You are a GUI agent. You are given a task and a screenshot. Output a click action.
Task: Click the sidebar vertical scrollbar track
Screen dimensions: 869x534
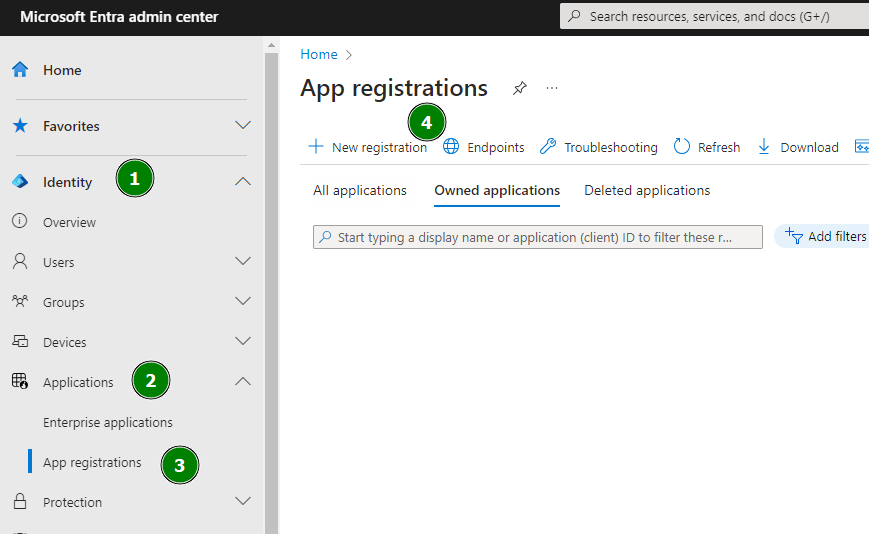271,294
